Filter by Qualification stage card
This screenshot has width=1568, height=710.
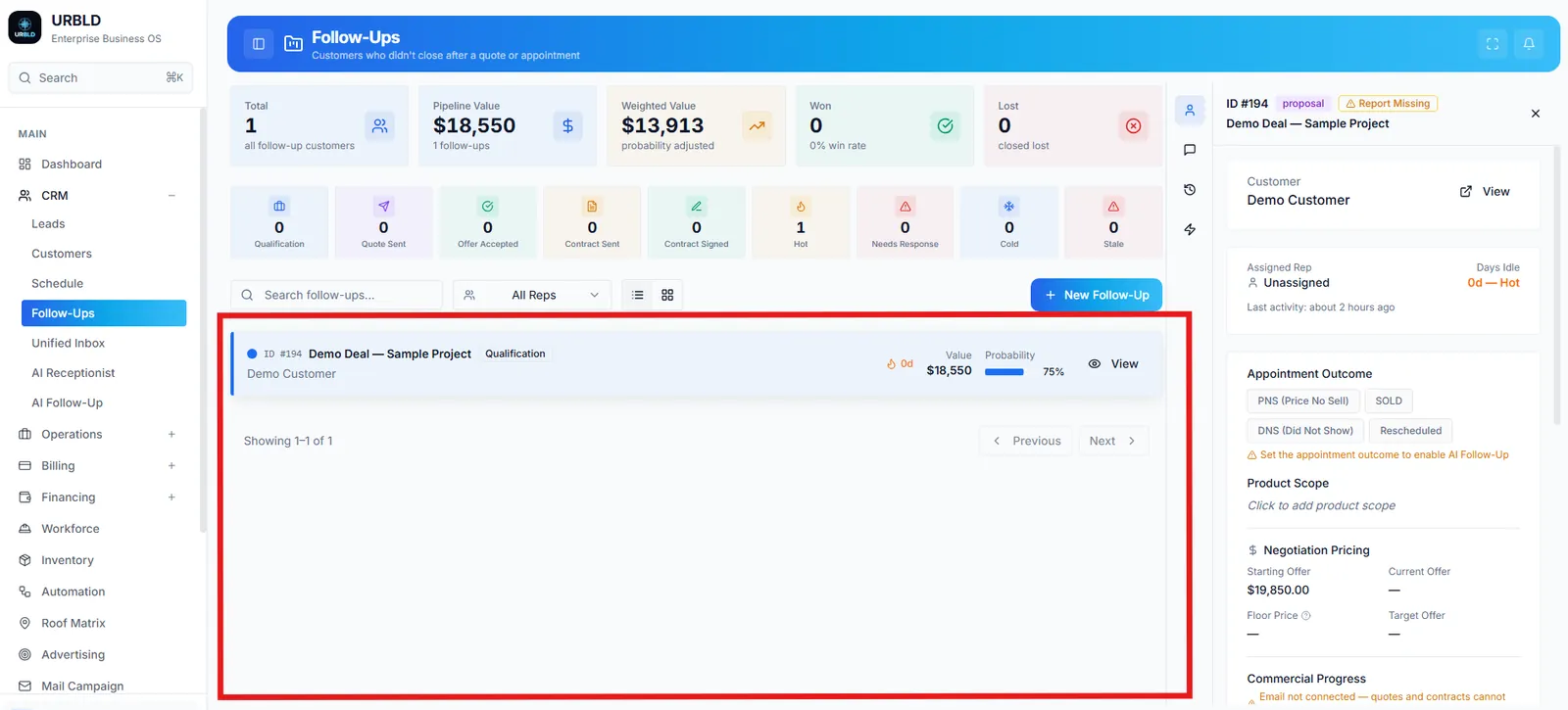[279, 222]
